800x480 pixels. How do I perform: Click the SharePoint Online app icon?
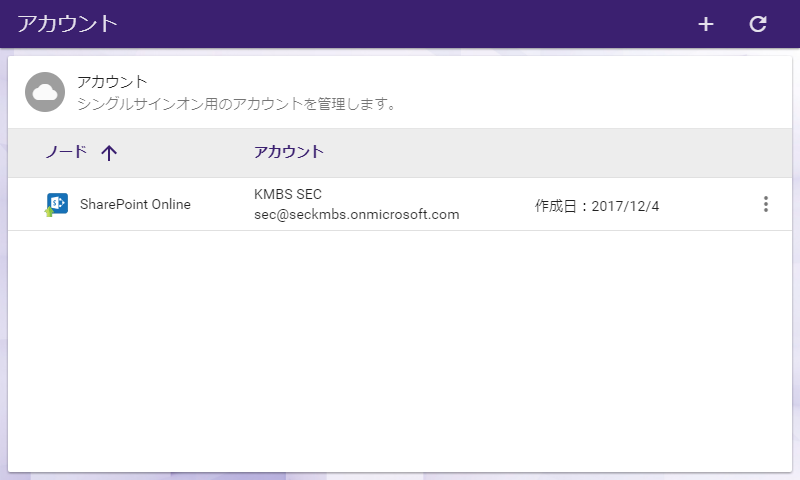[x=56, y=205]
